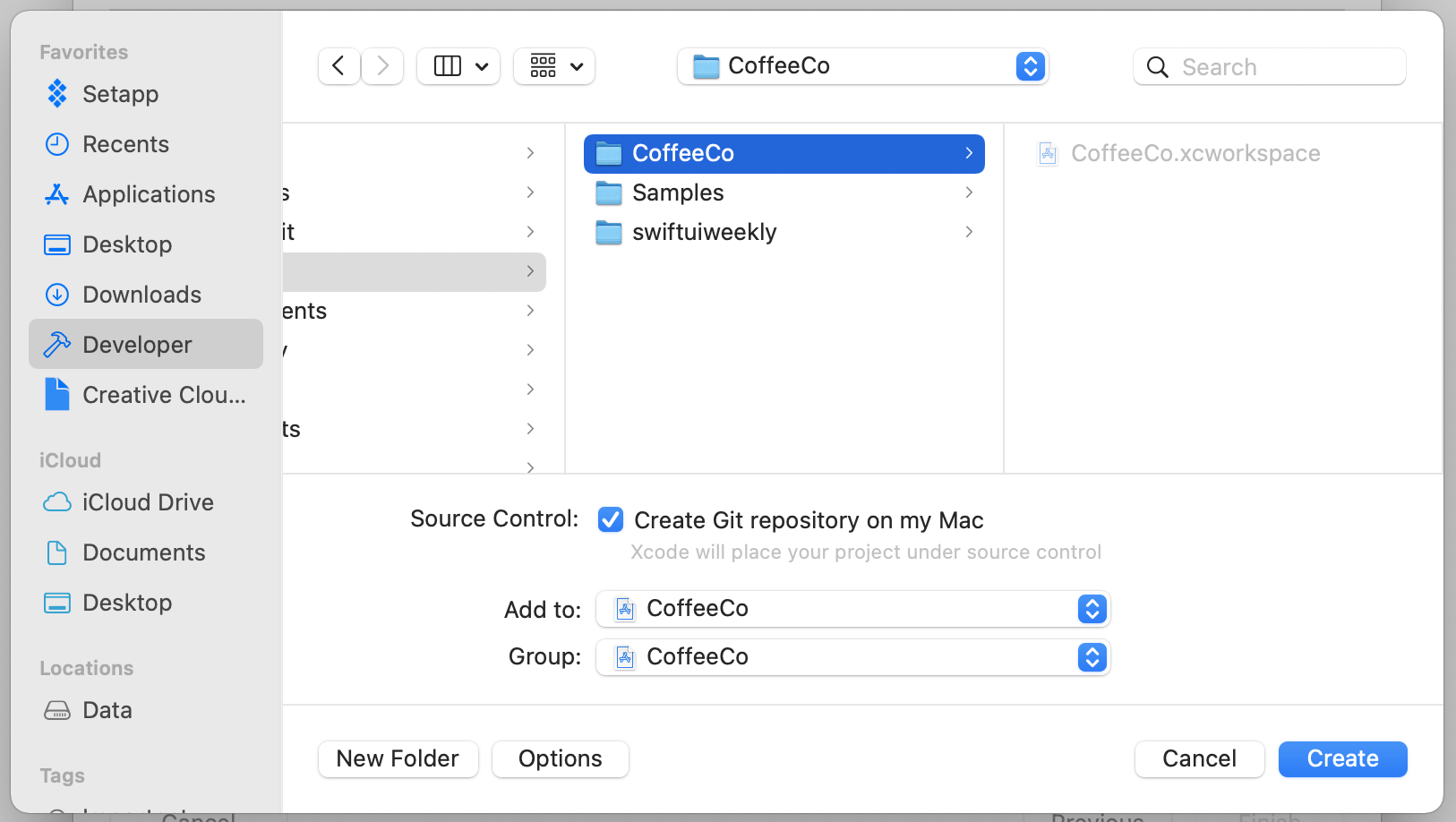Select Downloads in the sidebar

click(141, 295)
